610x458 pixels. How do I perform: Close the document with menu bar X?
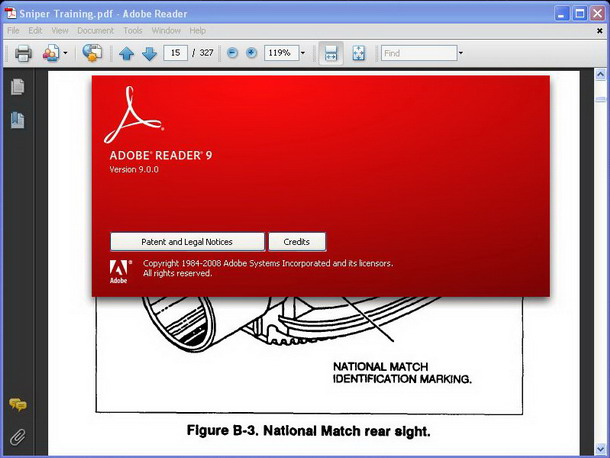(x=599, y=31)
